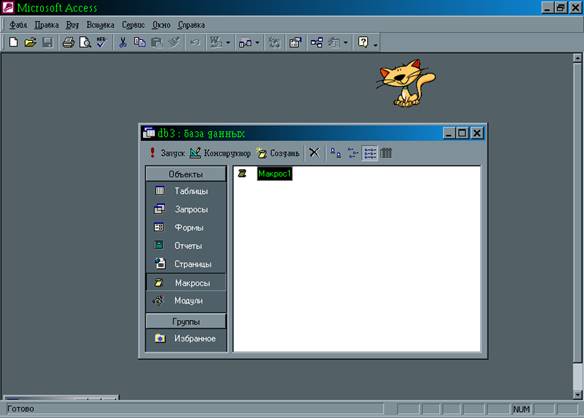The height and width of the screenshot is (418, 584).
Task: Click the Cut scissors icon
Action: pos(123,42)
